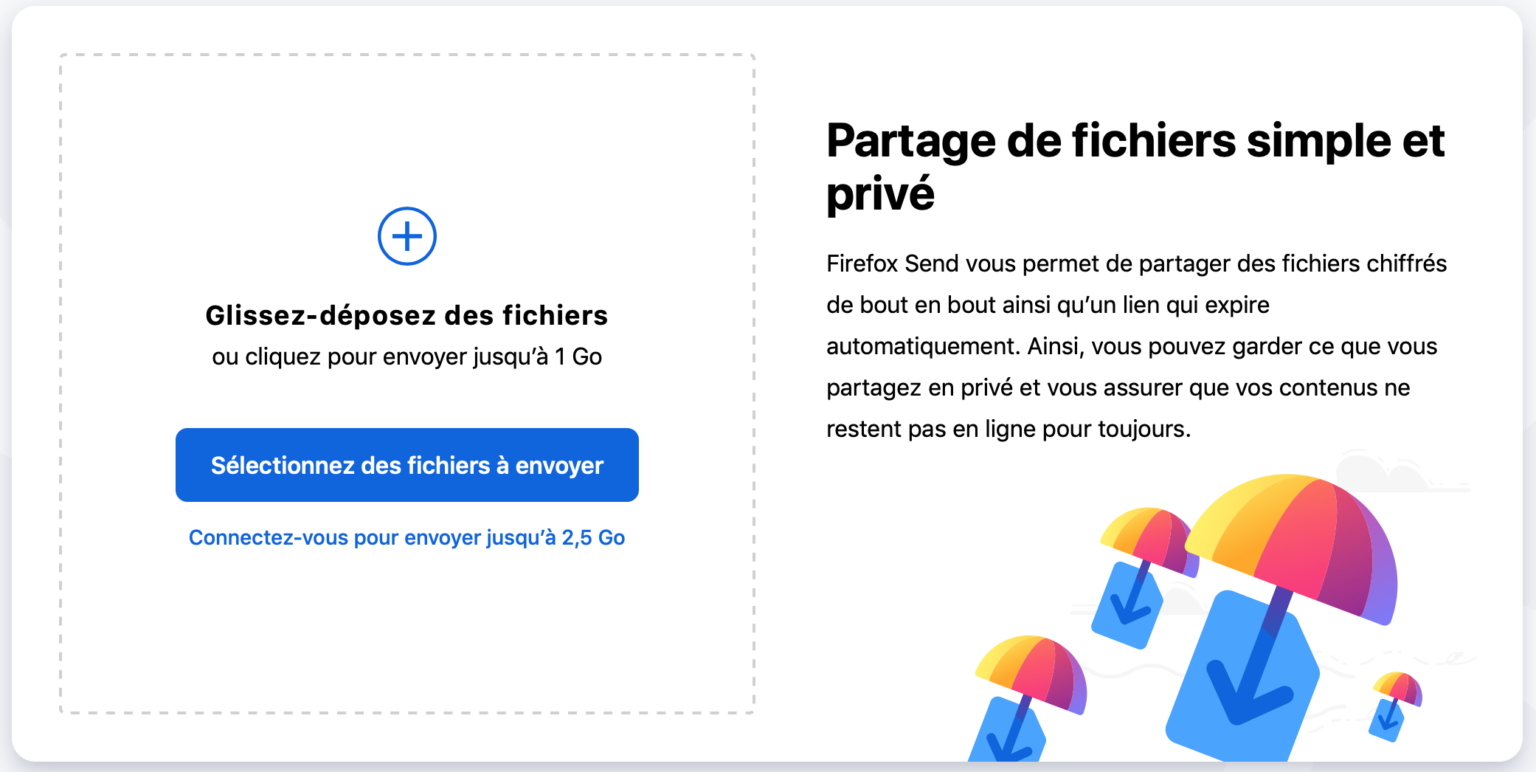The image size is (1536, 772).
Task: Click the empty dashed drop zone below the sign-in link
Action: [407, 632]
